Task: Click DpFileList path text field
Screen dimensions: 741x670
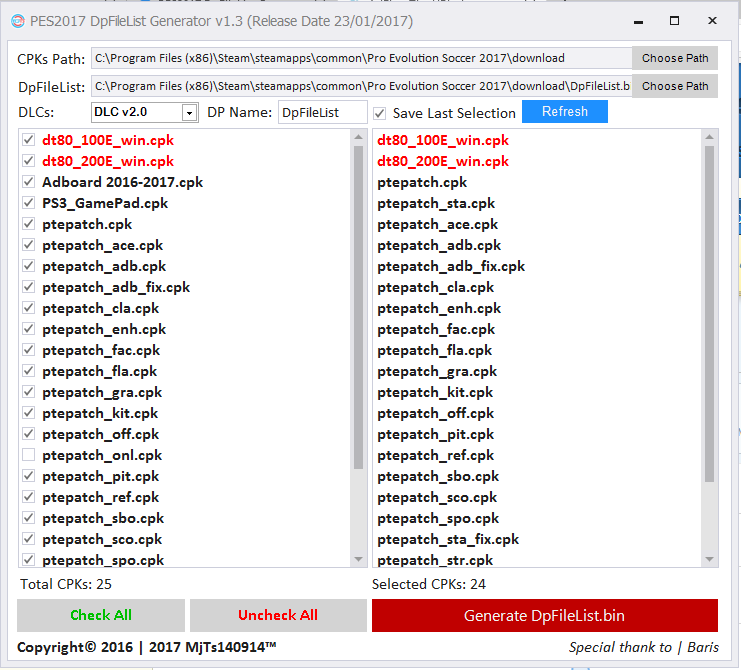Action: [362, 86]
